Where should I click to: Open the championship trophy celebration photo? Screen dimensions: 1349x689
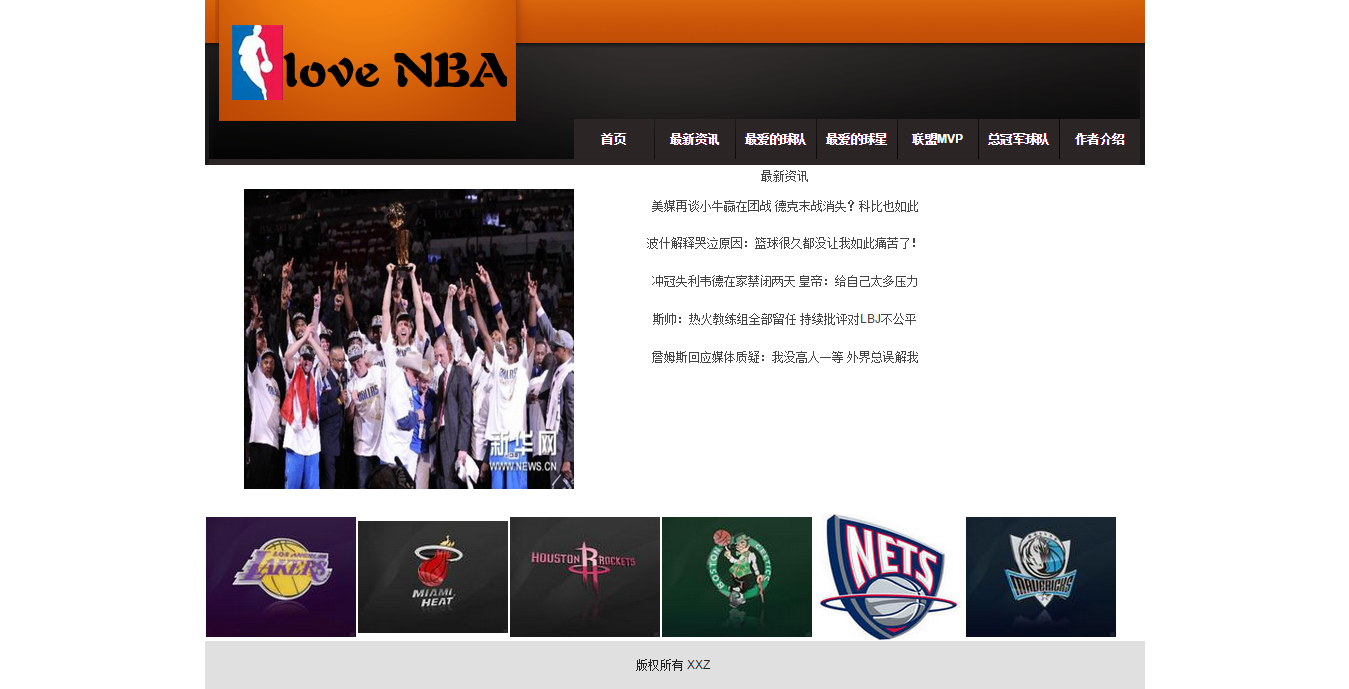click(409, 339)
